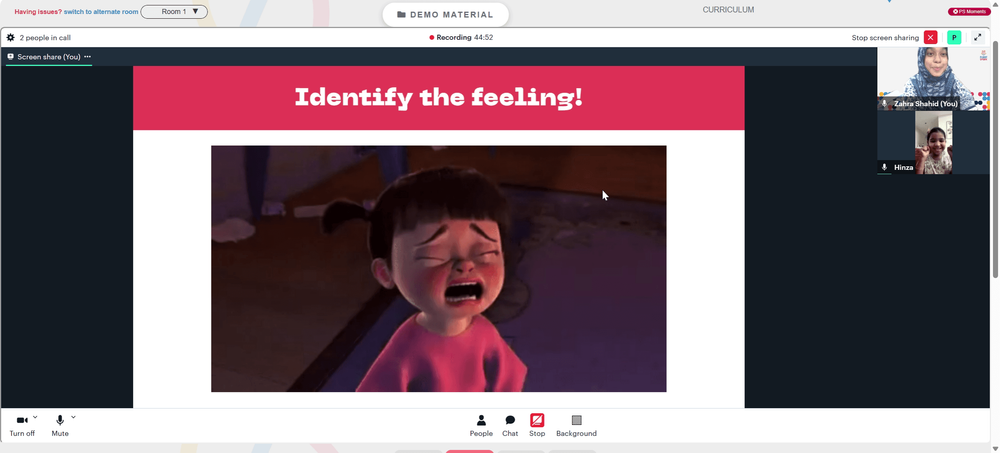
Task: Expand microphone options chevron
Action: [x=73, y=417]
